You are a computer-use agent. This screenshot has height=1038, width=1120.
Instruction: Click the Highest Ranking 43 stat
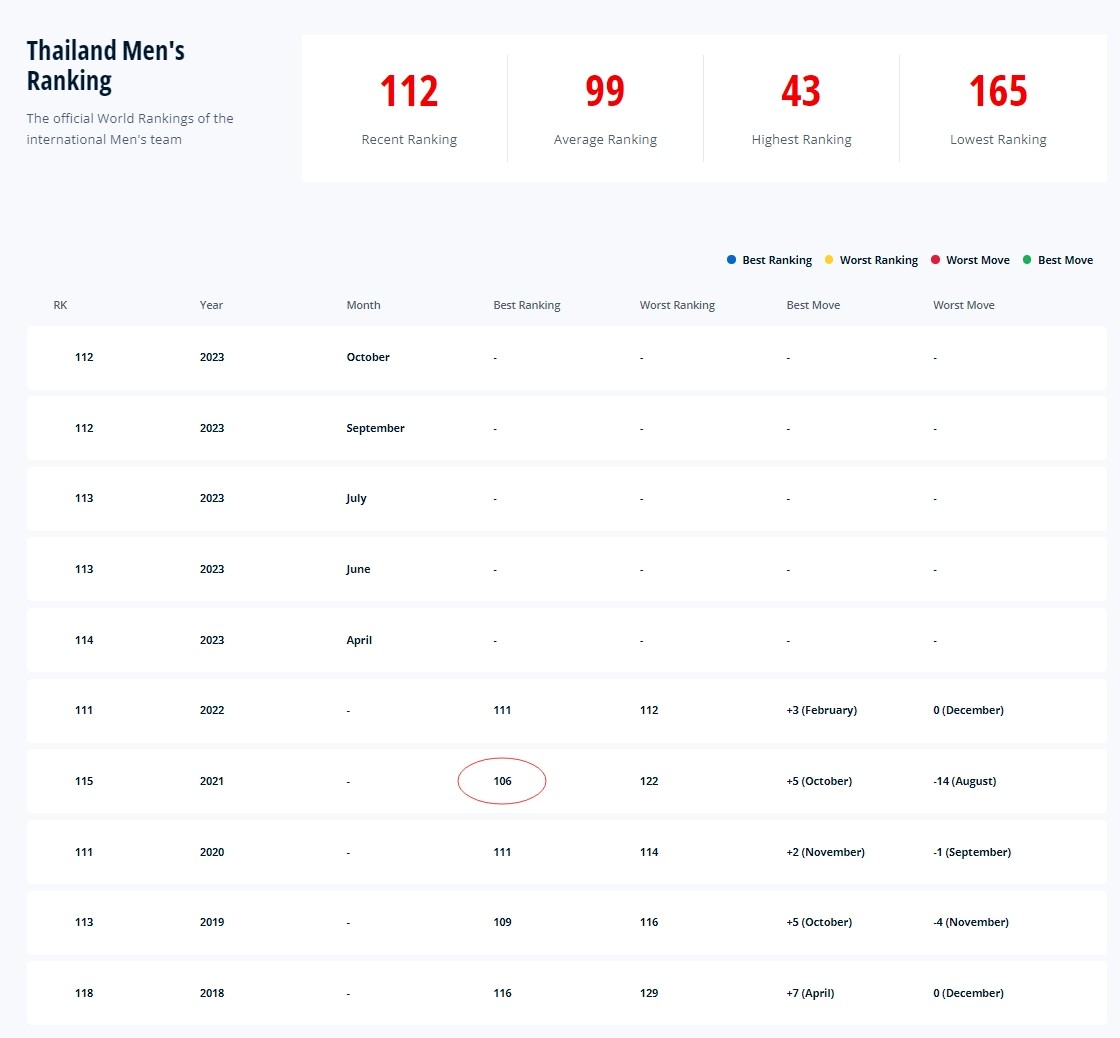coord(801,92)
